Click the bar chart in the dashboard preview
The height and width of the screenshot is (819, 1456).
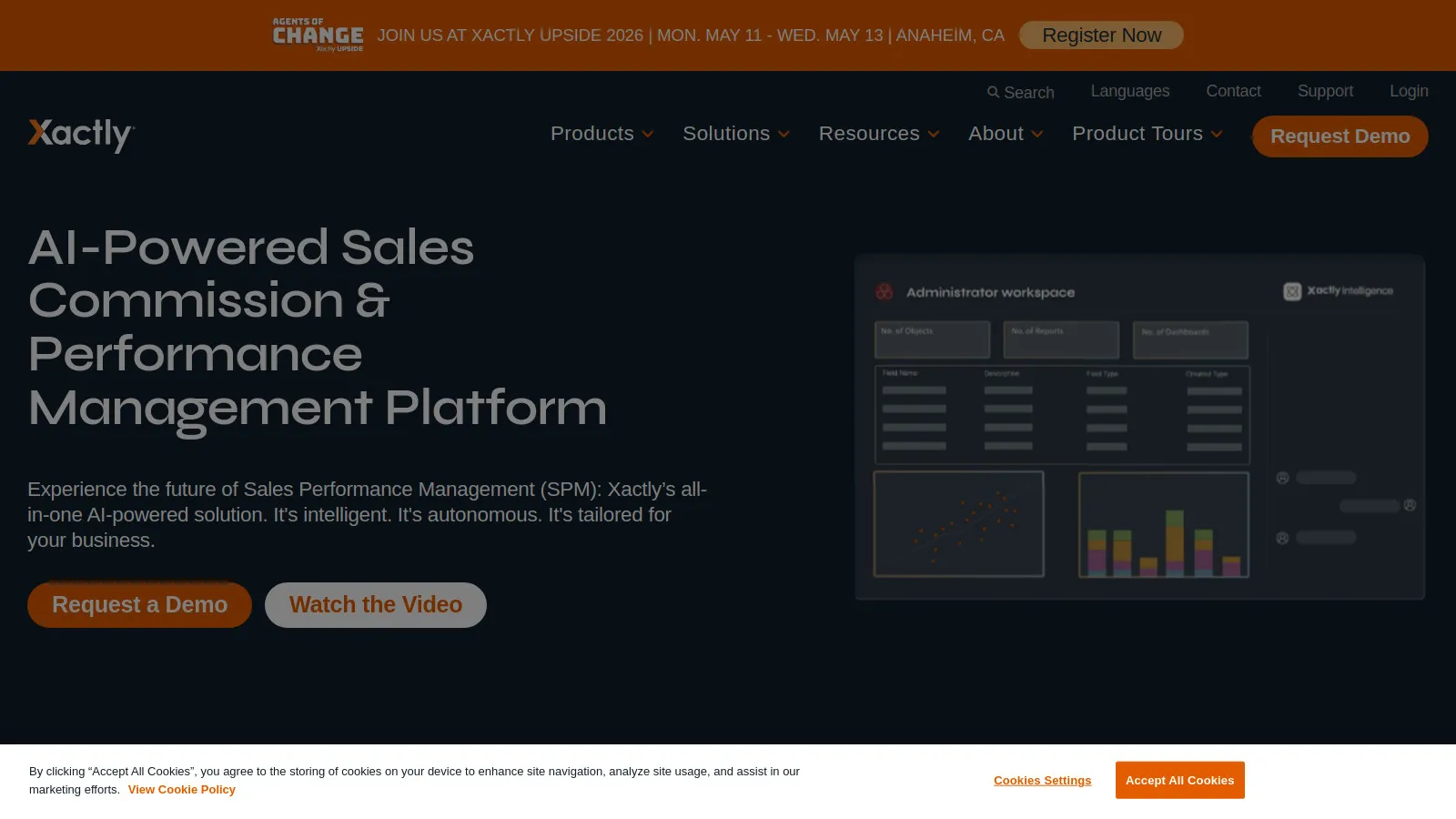click(x=1163, y=525)
